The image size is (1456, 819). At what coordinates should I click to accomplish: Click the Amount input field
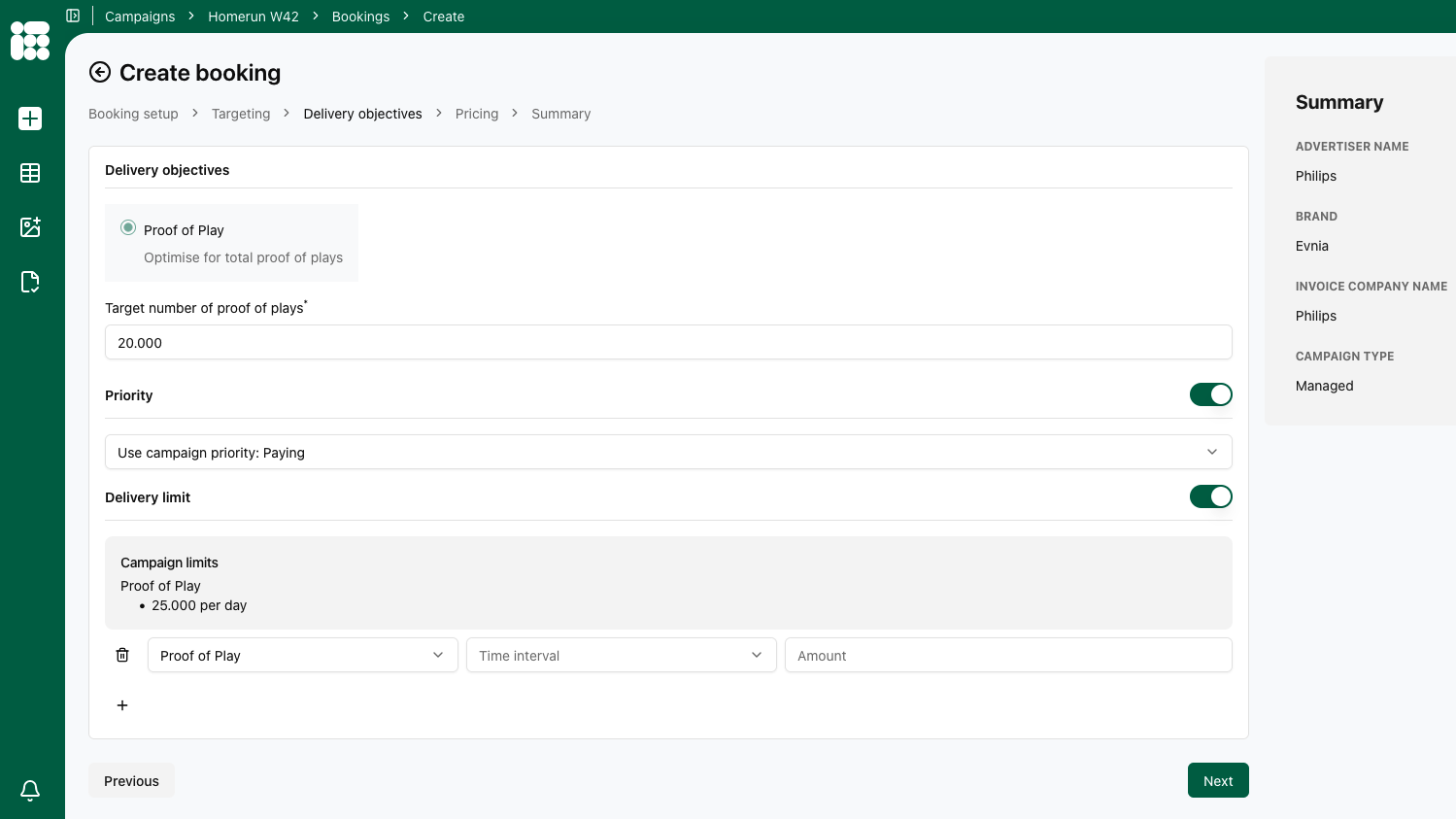(1008, 655)
